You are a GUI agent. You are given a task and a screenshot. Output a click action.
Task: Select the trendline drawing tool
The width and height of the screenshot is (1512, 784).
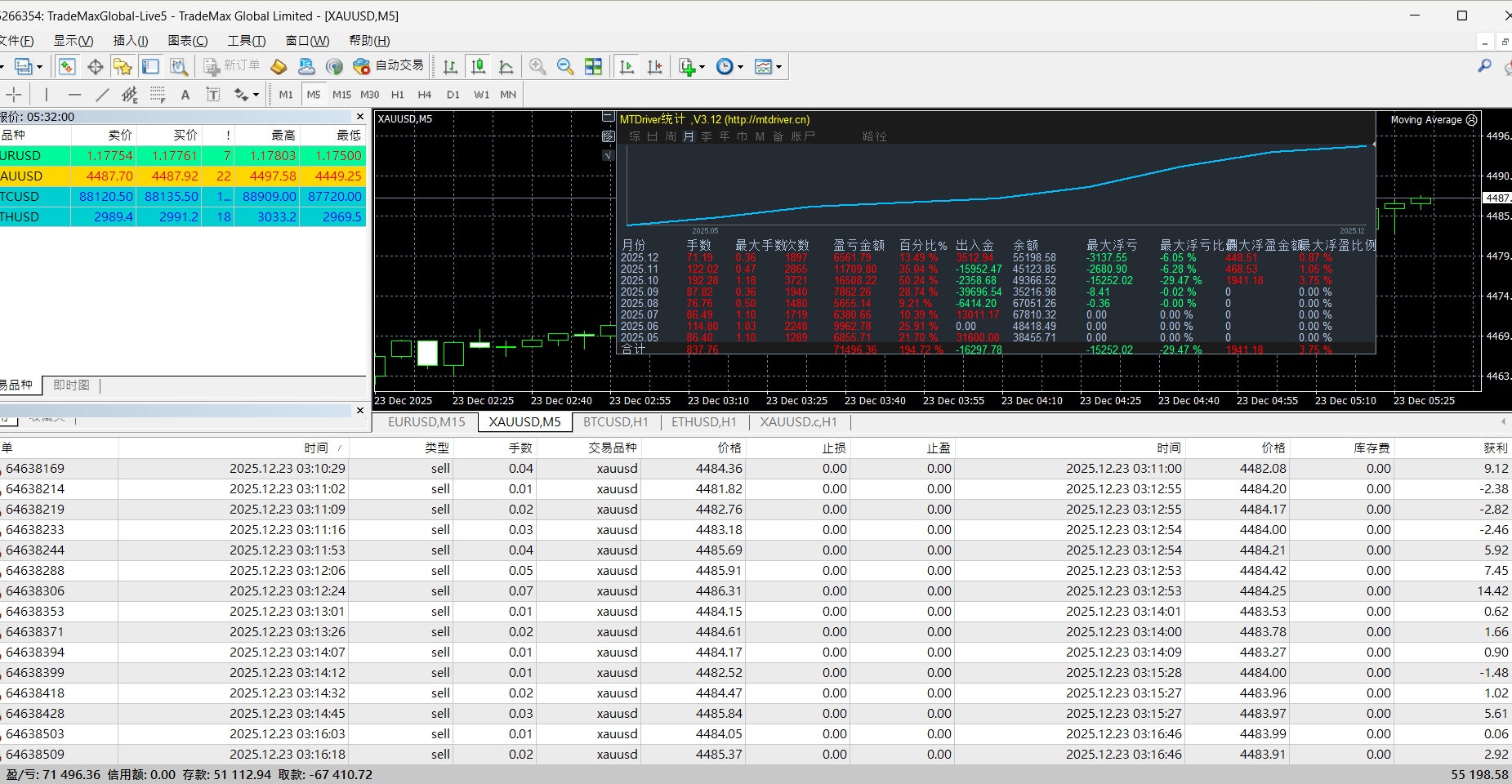point(102,95)
